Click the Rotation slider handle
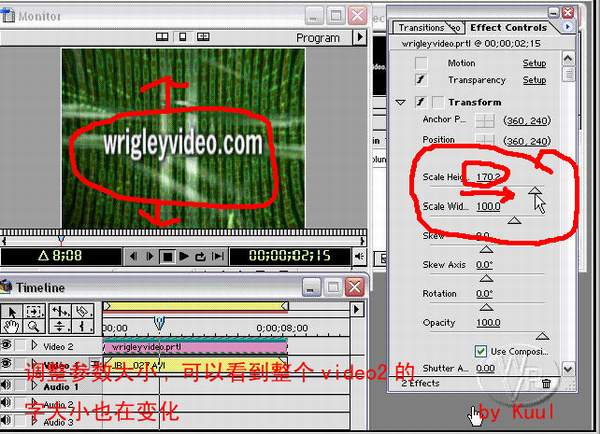 tap(486, 307)
